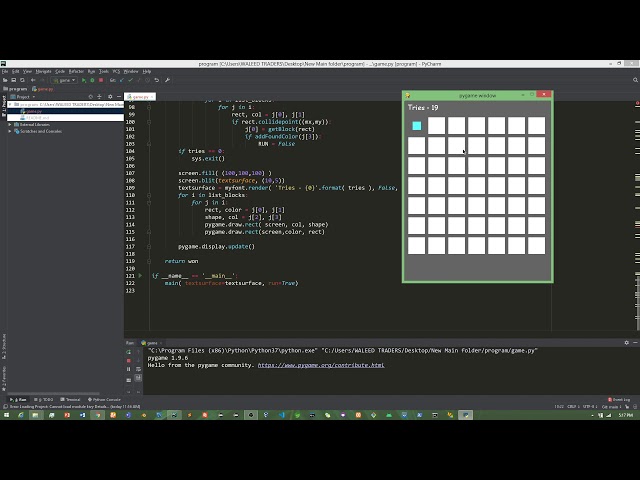
Task: Click white block right of cyan block
Action: tap(436, 126)
